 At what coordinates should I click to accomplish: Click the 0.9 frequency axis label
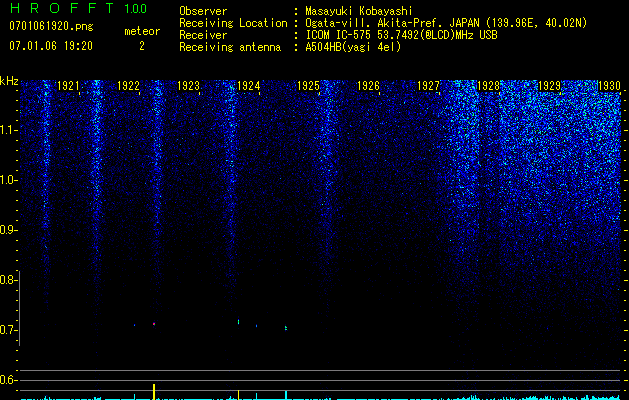(8, 230)
